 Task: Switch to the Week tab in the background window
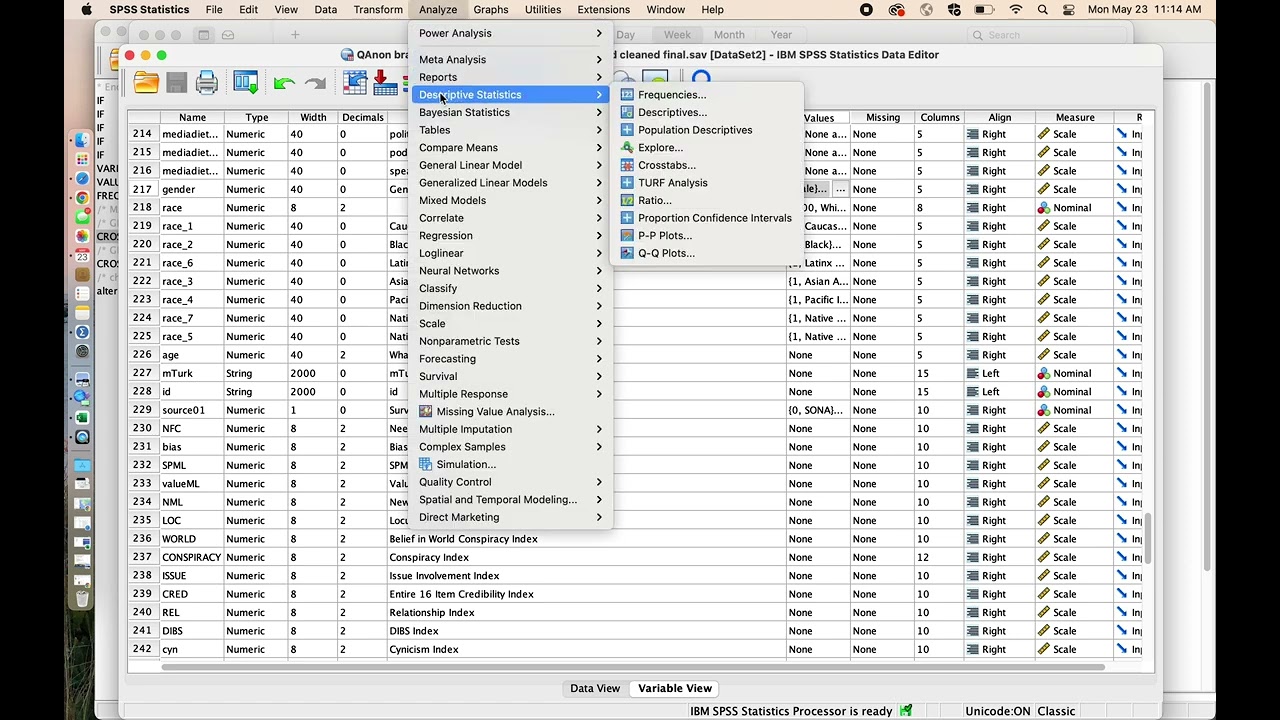pos(677,34)
